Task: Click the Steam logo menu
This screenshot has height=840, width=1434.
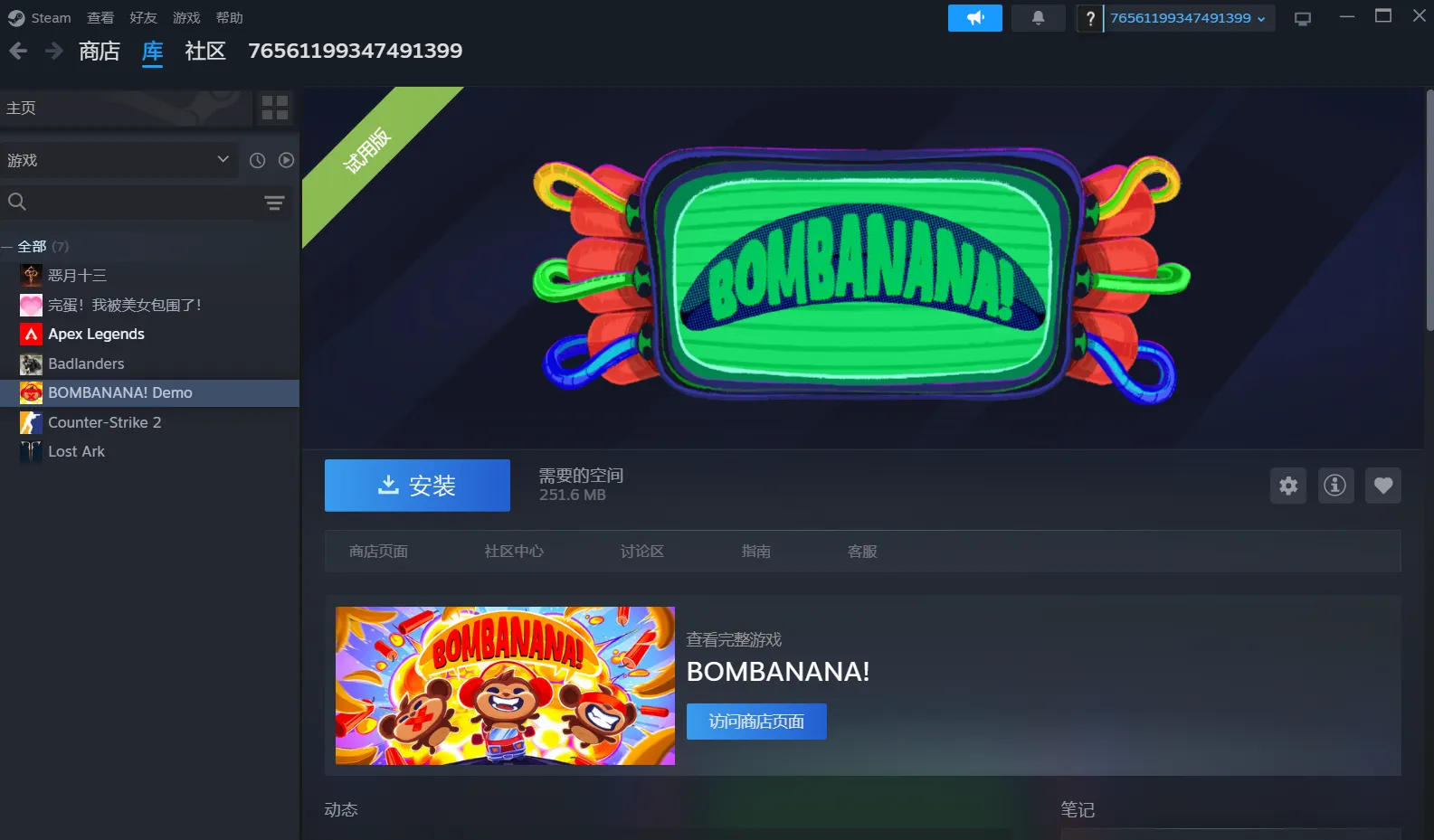Action: [x=16, y=18]
